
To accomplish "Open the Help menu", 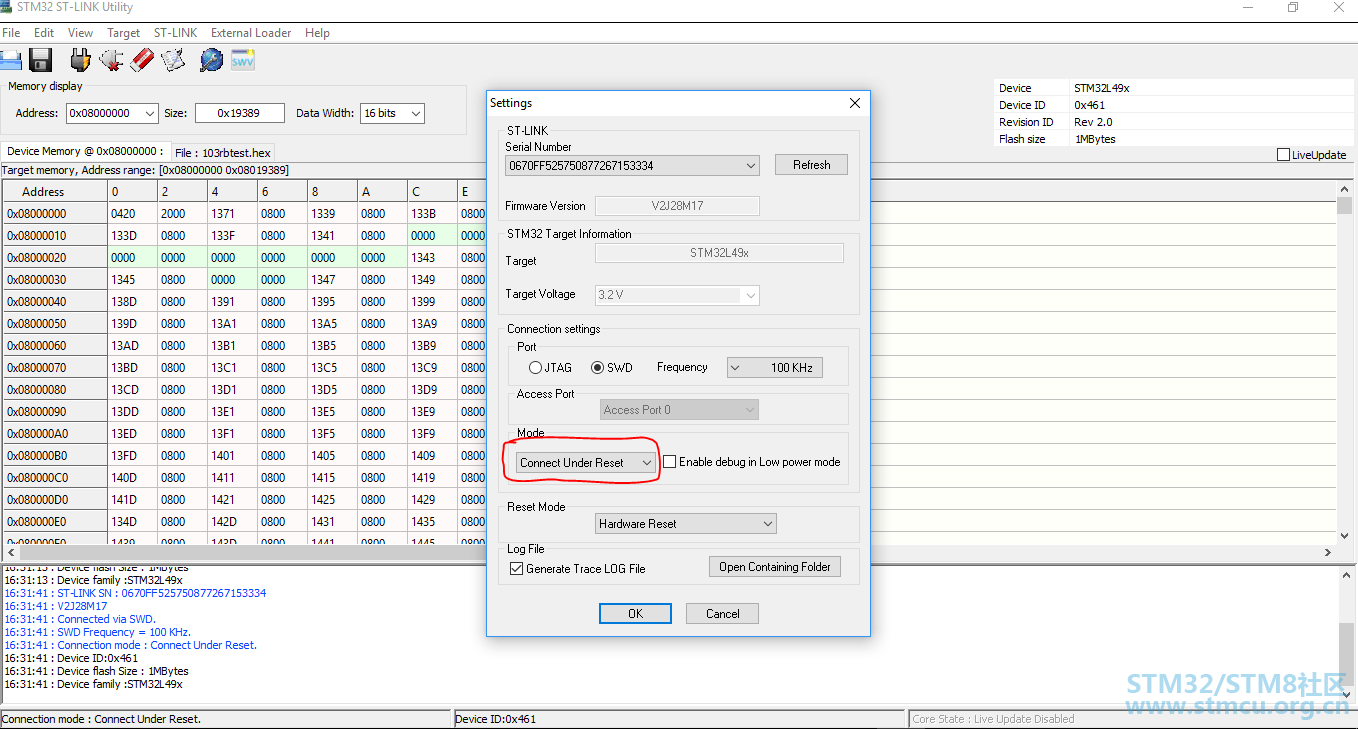I will pyautogui.click(x=317, y=33).
